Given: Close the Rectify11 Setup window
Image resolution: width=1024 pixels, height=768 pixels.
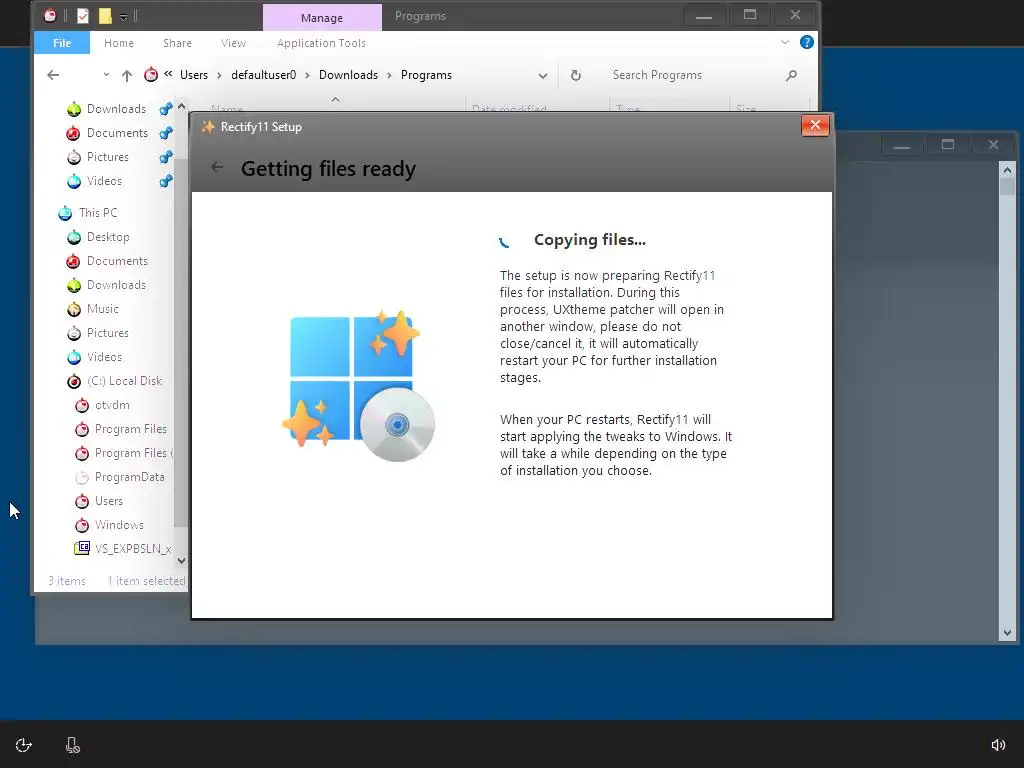Looking at the screenshot, I should point(815,125).
